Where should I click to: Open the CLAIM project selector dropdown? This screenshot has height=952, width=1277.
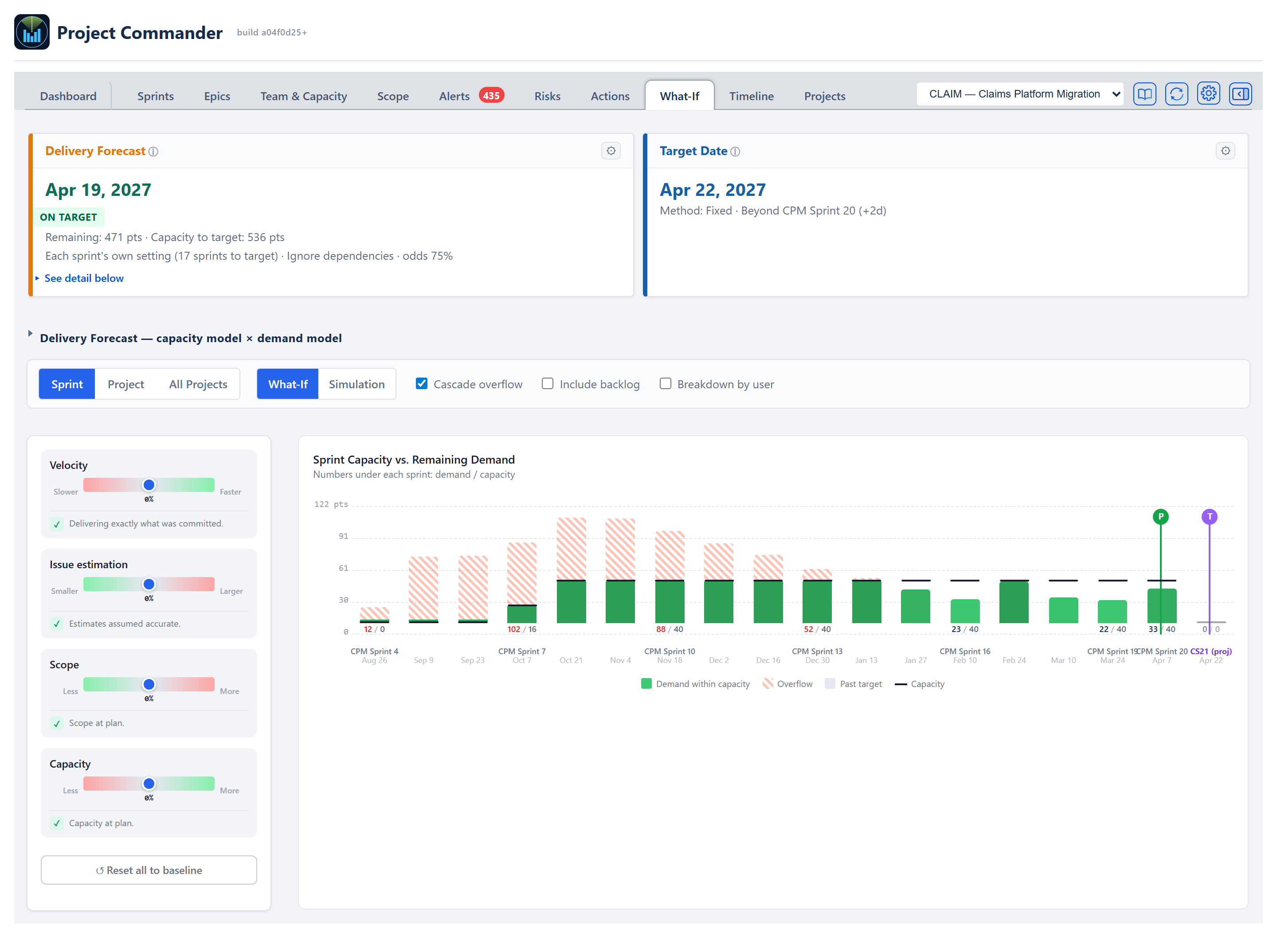click(1019, 94)
